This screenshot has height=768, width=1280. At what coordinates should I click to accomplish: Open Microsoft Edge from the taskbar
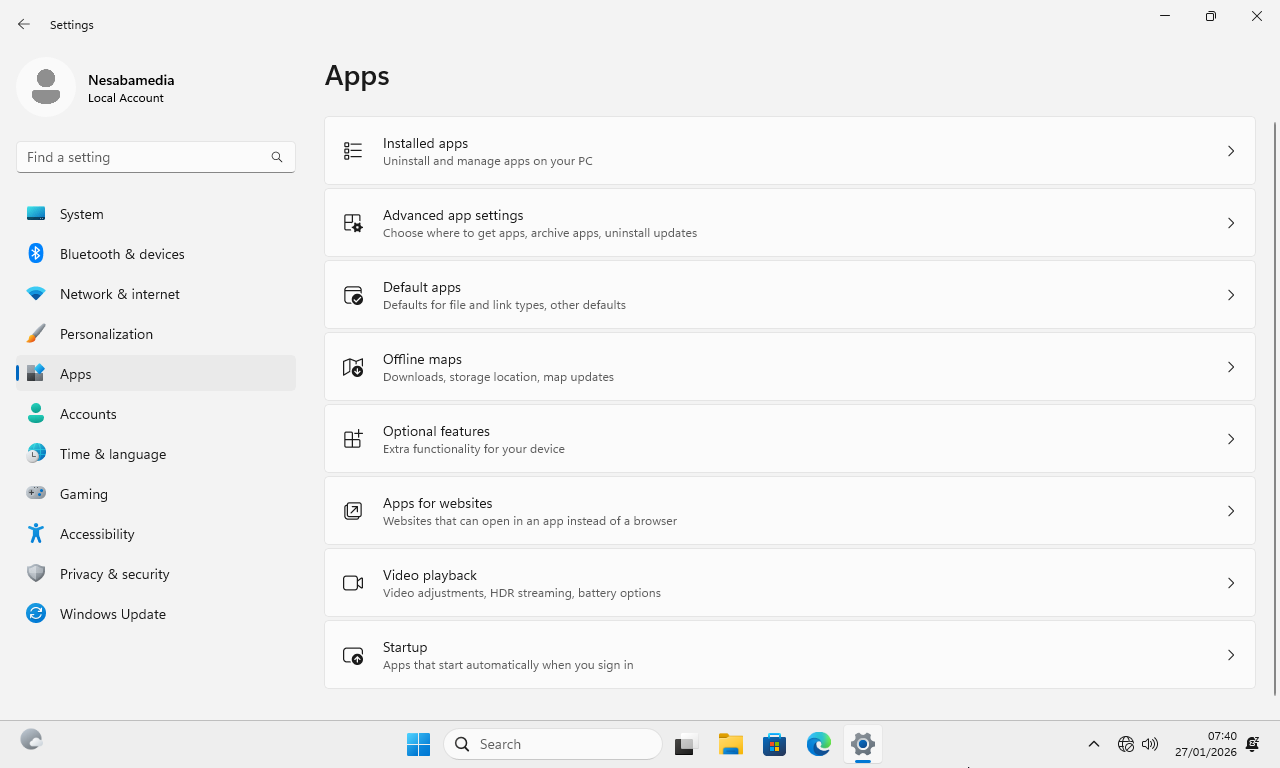(819, 744)
